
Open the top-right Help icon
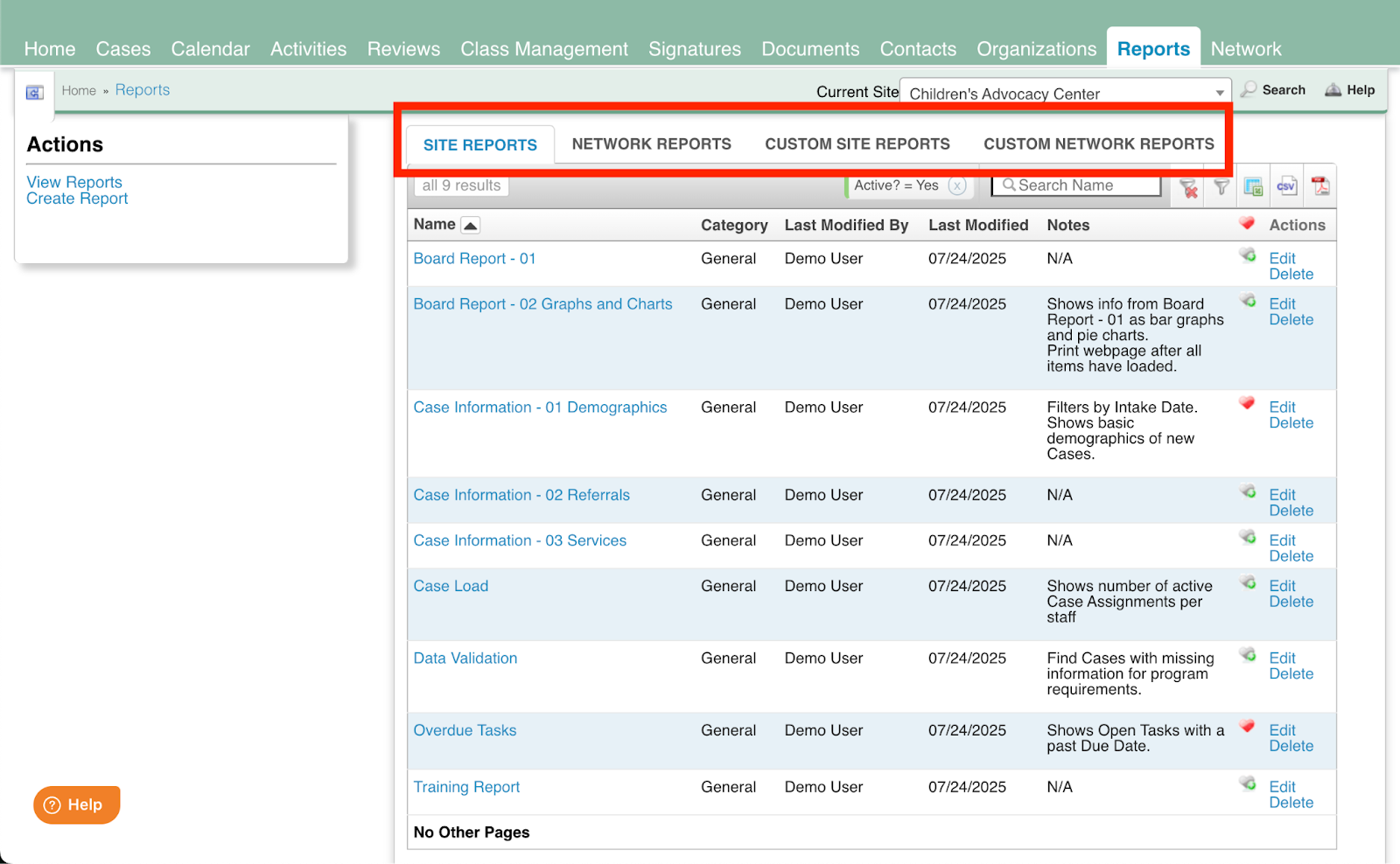pyautogui.click(x=1350, y=90)
